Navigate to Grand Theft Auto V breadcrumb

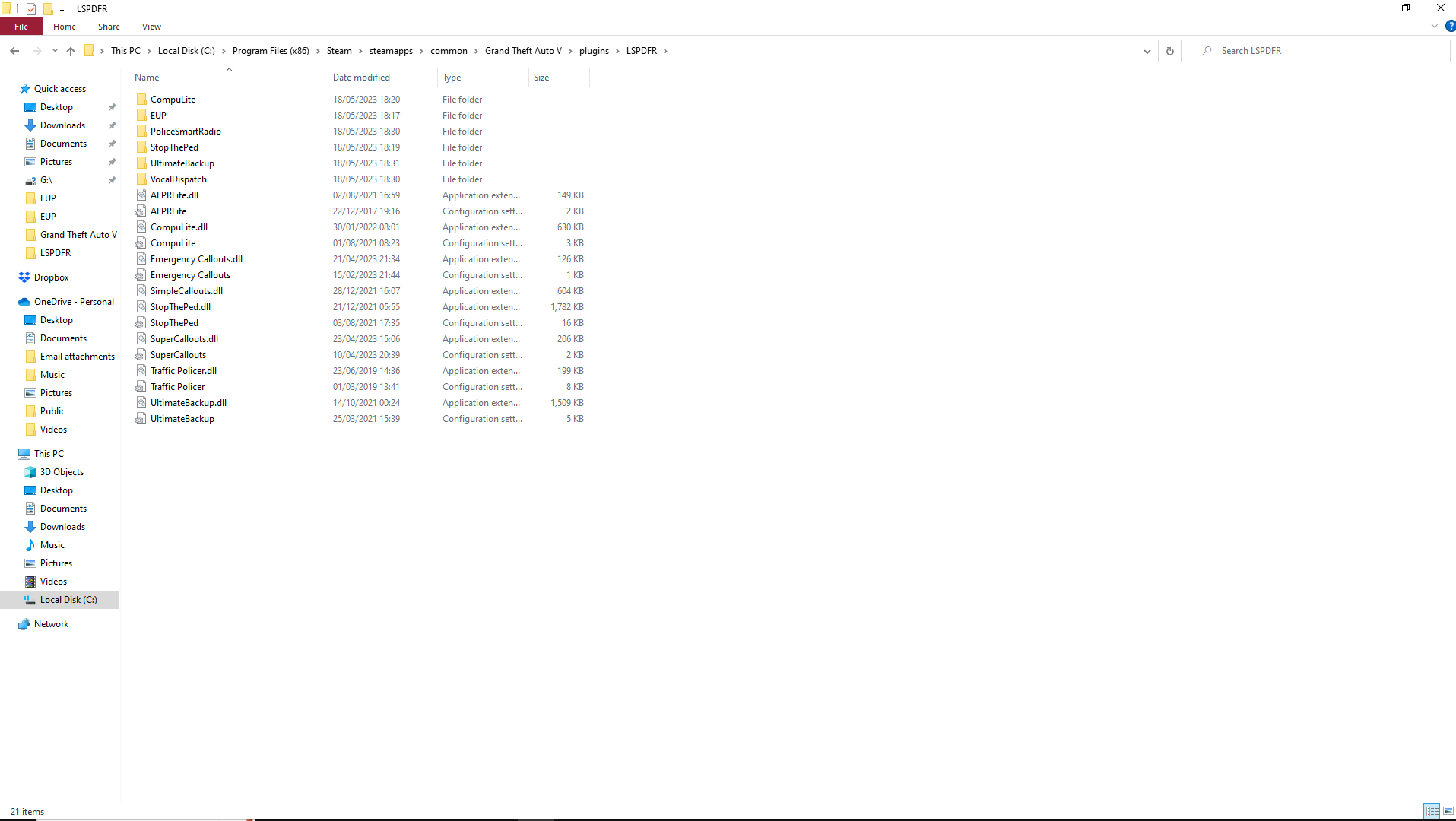tap(523, 51)
